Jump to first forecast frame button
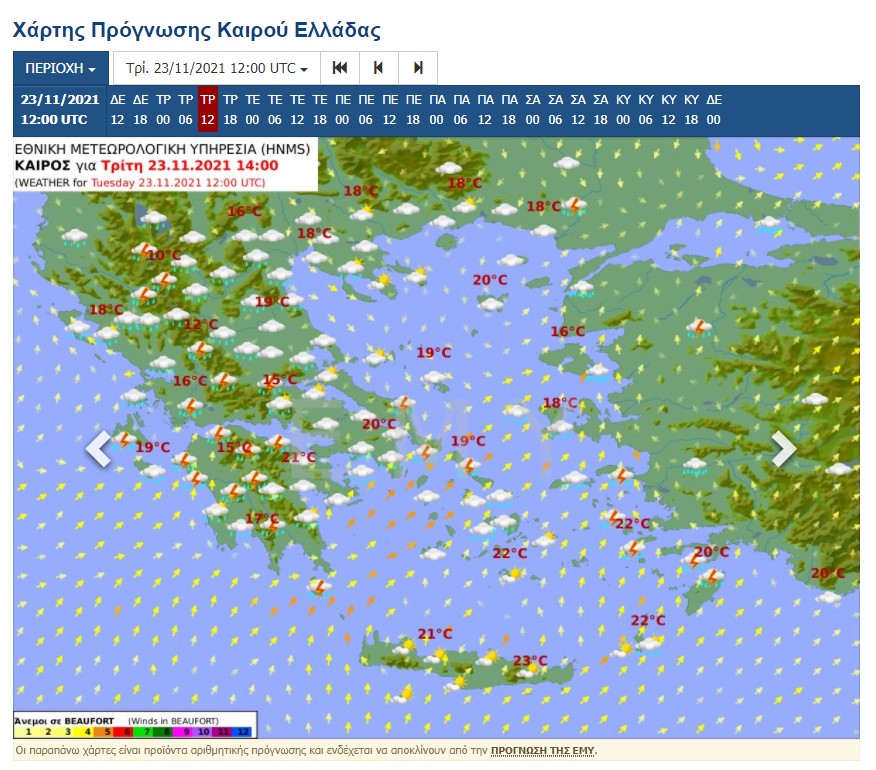This screenshot has height=770, width=876. click(x=340, y=68)
